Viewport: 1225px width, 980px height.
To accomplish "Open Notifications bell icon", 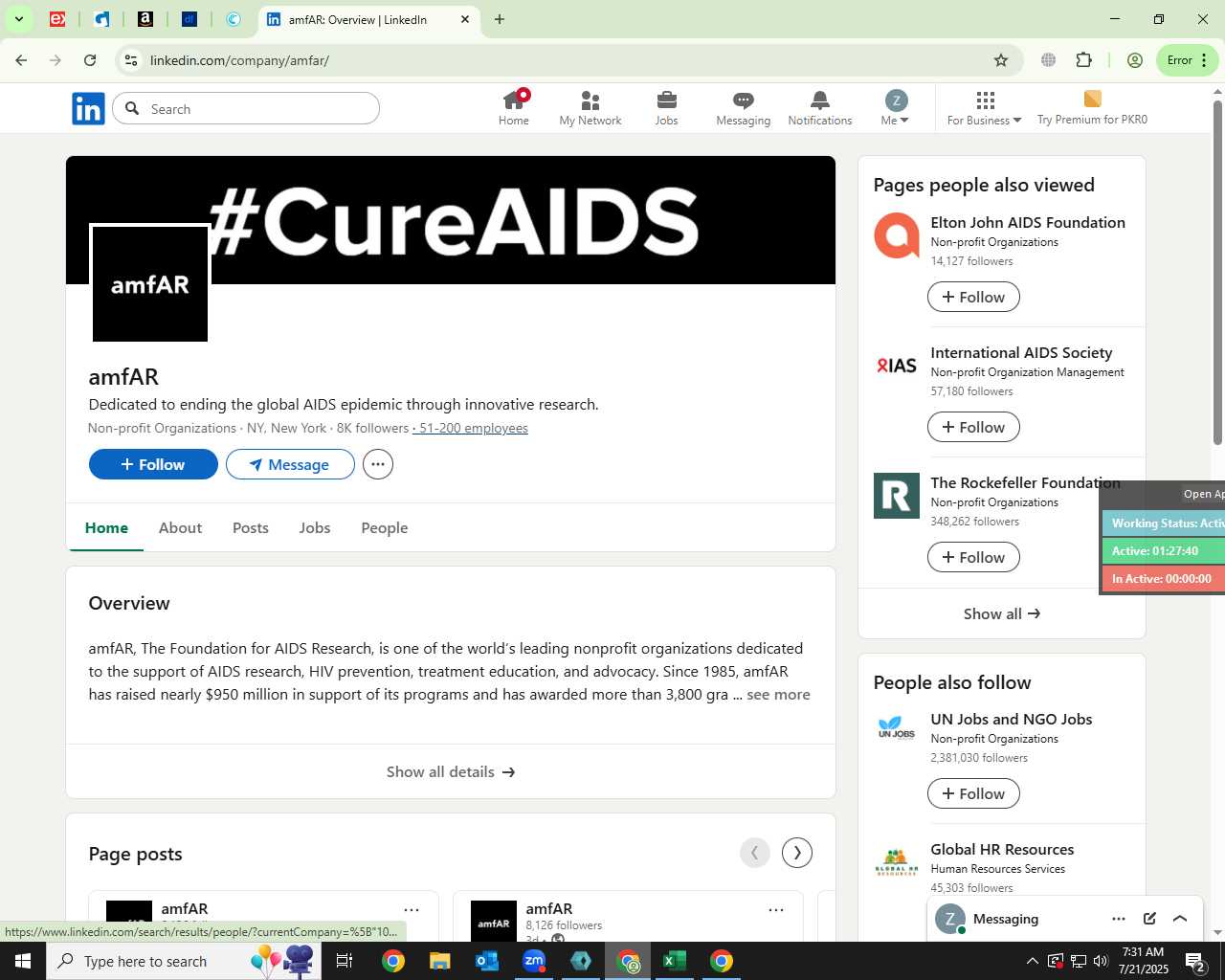I will pos(820,108).
